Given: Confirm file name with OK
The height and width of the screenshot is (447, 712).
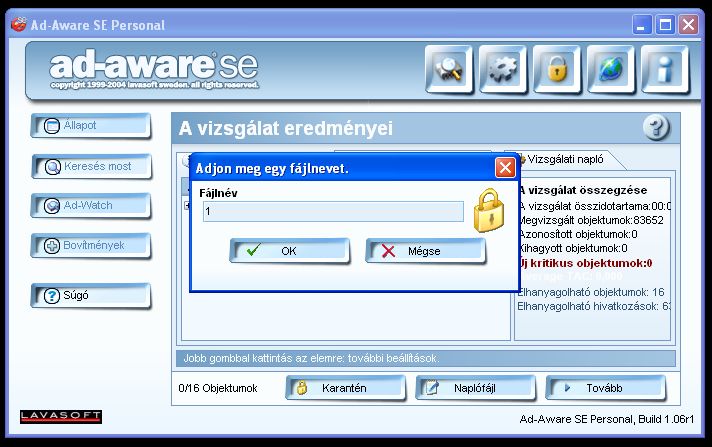Looking at the screenshot, I should [x=290, y=251].
